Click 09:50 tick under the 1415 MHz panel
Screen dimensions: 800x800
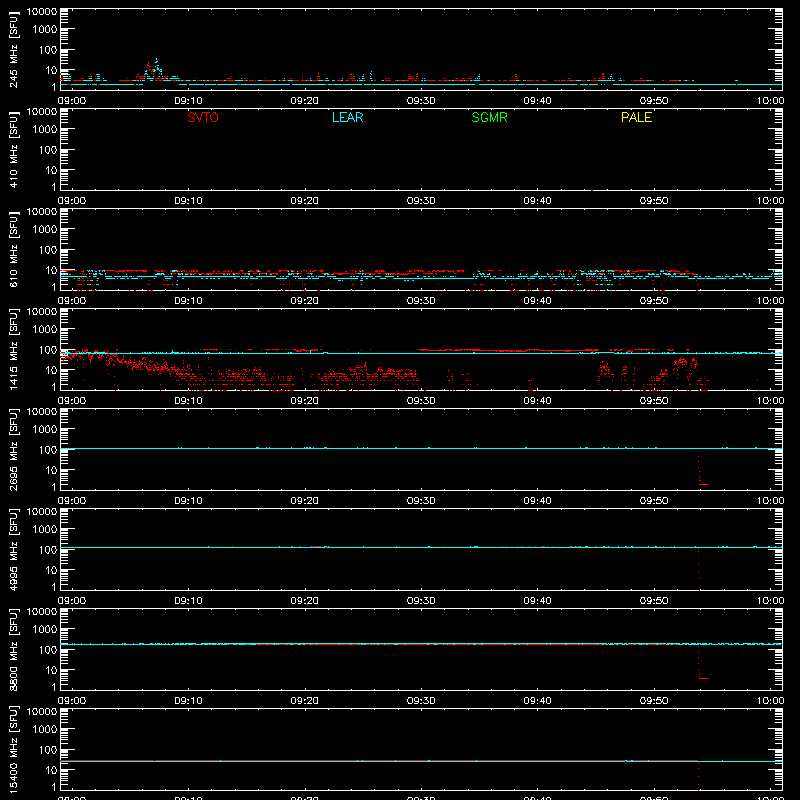coord(654,401)
